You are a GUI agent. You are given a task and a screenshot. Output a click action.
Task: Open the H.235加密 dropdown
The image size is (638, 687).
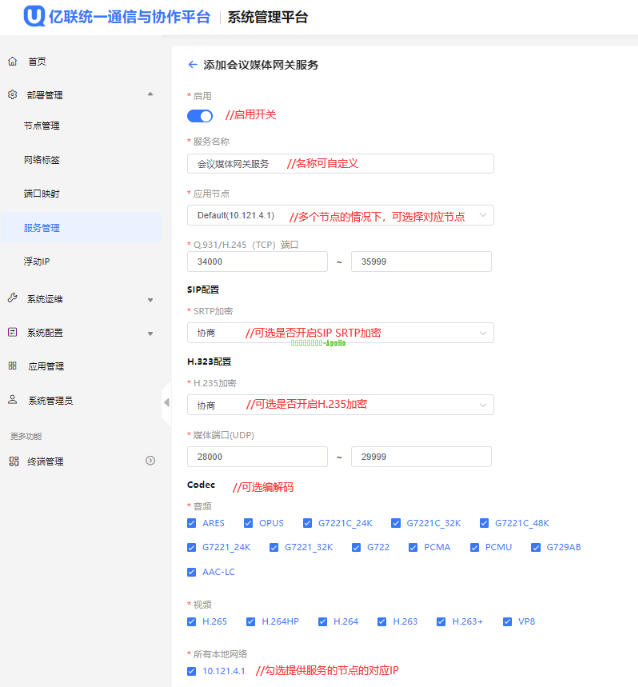pyautogui.click(x=340, y=405)
